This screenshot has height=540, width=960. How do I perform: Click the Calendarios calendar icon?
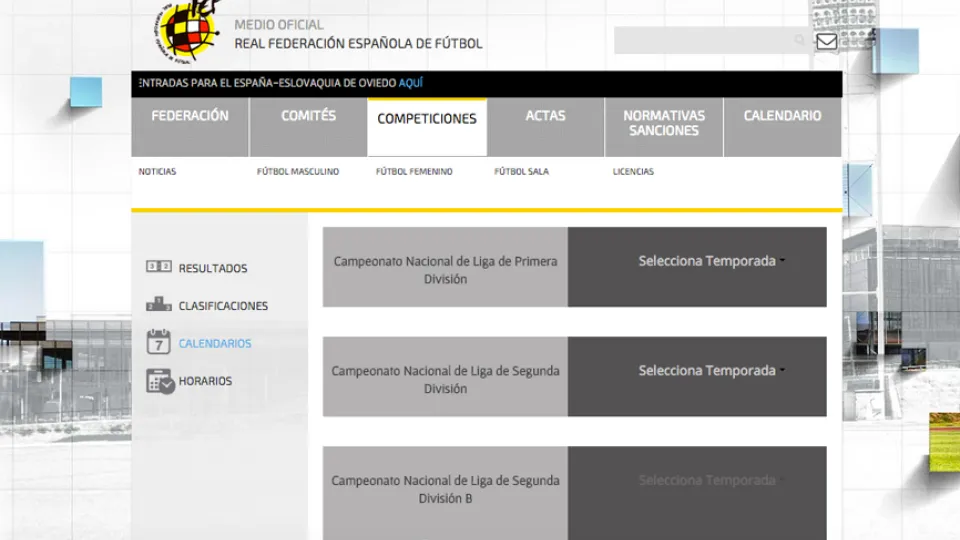[x=159, y=342]
